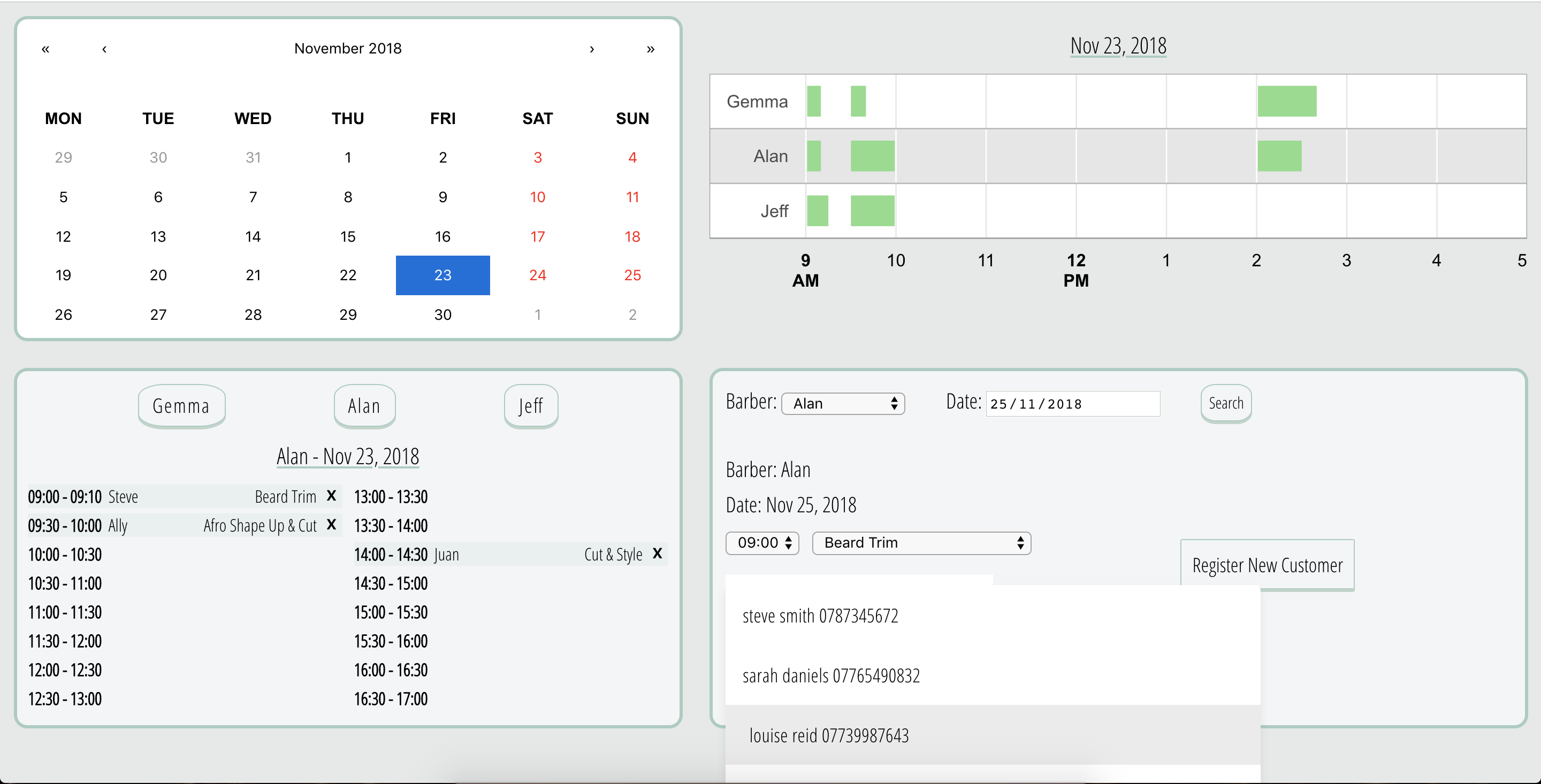The height and width of the screenshot is (784, 1541).
Task: Select November 24 in the calendar
Action: pos(537,275)
